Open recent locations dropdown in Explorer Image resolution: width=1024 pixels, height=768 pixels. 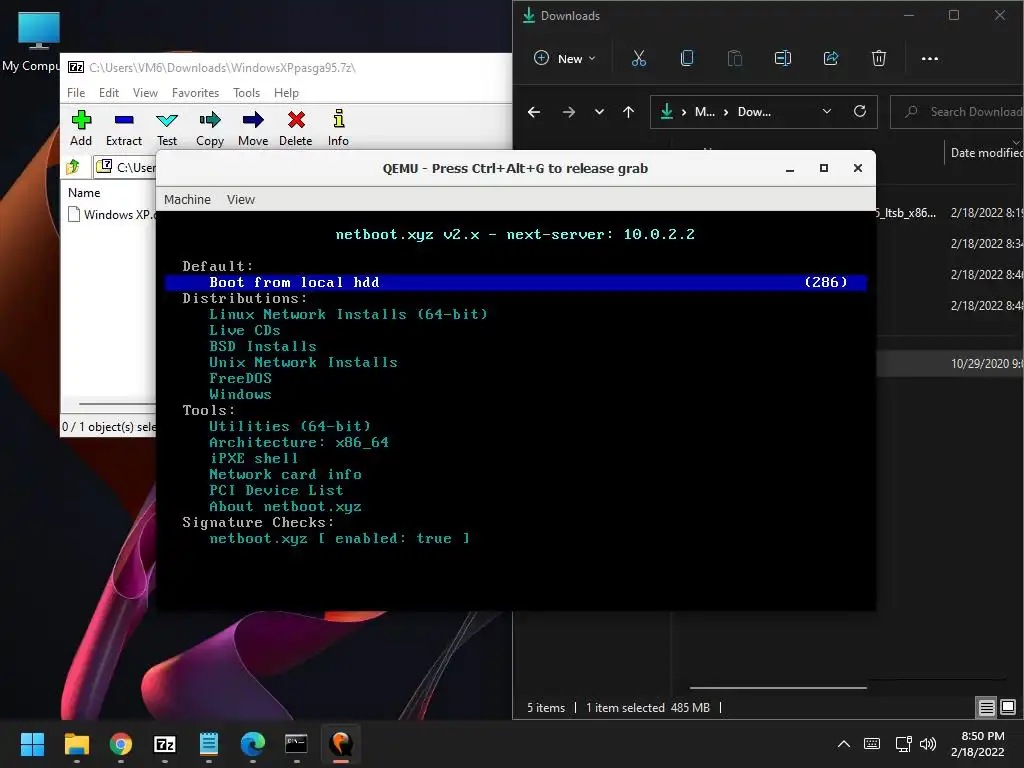(599, 112)
